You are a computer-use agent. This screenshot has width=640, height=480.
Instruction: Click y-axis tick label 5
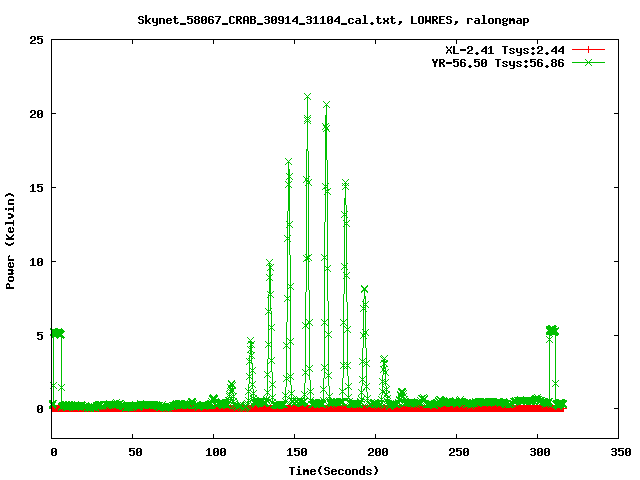40,336
